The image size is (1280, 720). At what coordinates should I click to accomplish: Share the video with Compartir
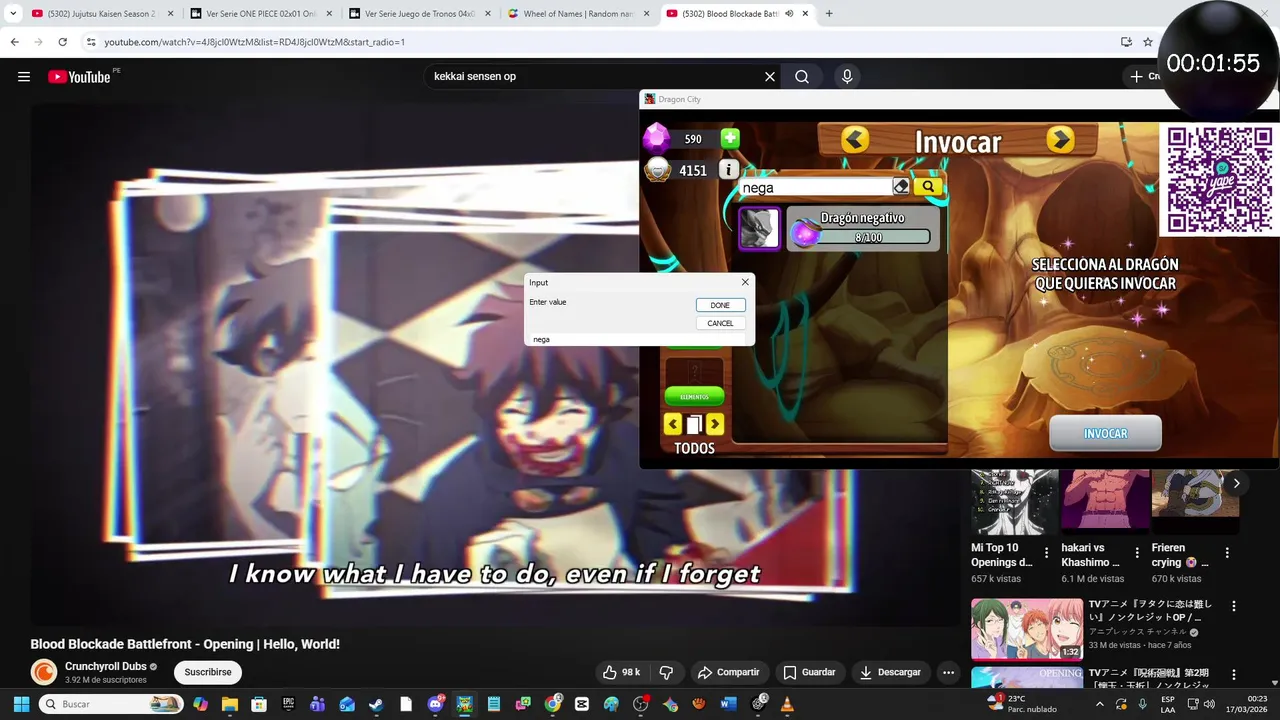[x=729, y=672]
